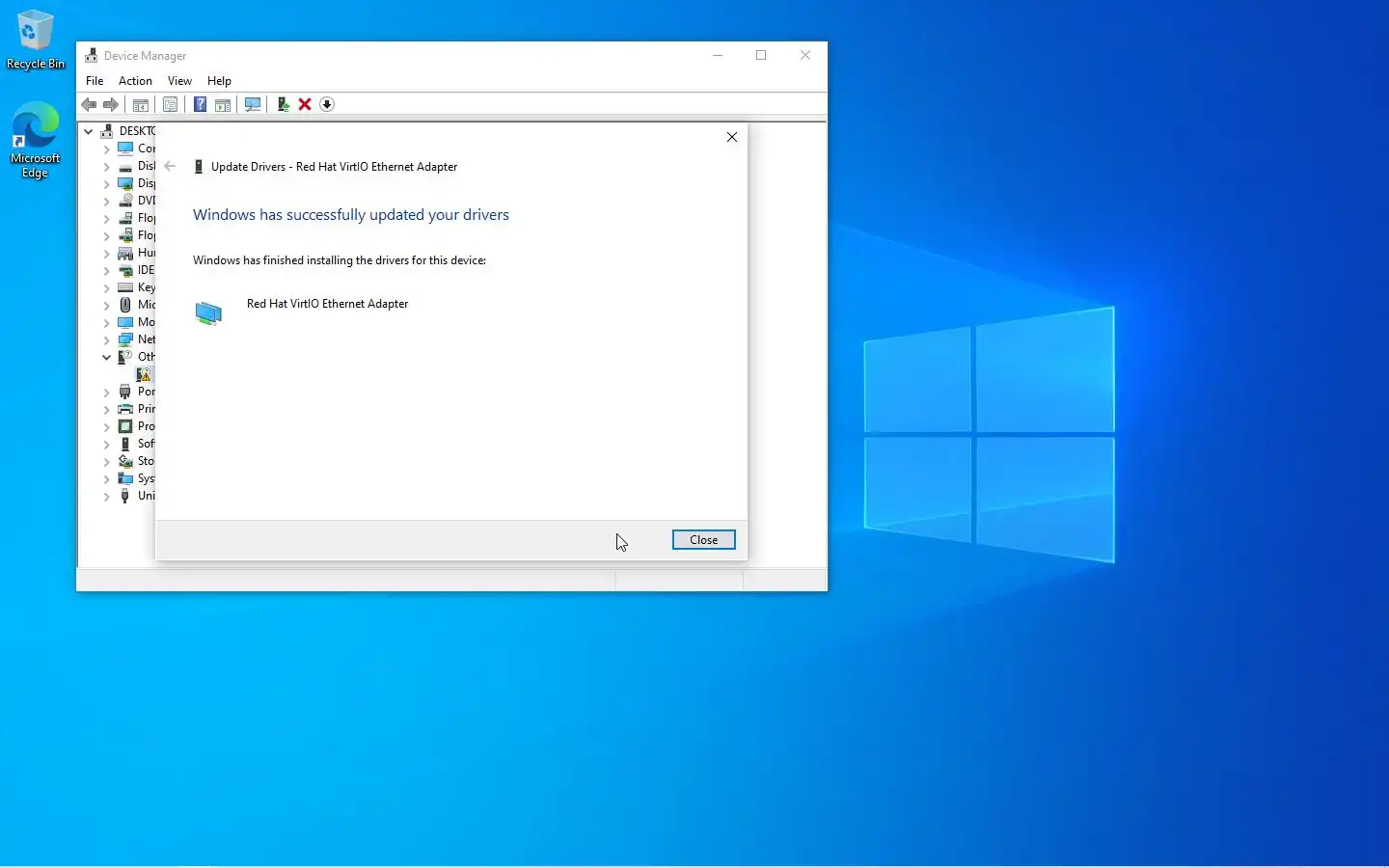Expand the Universal Serial Bus controllers chevron

pos(107,497)
